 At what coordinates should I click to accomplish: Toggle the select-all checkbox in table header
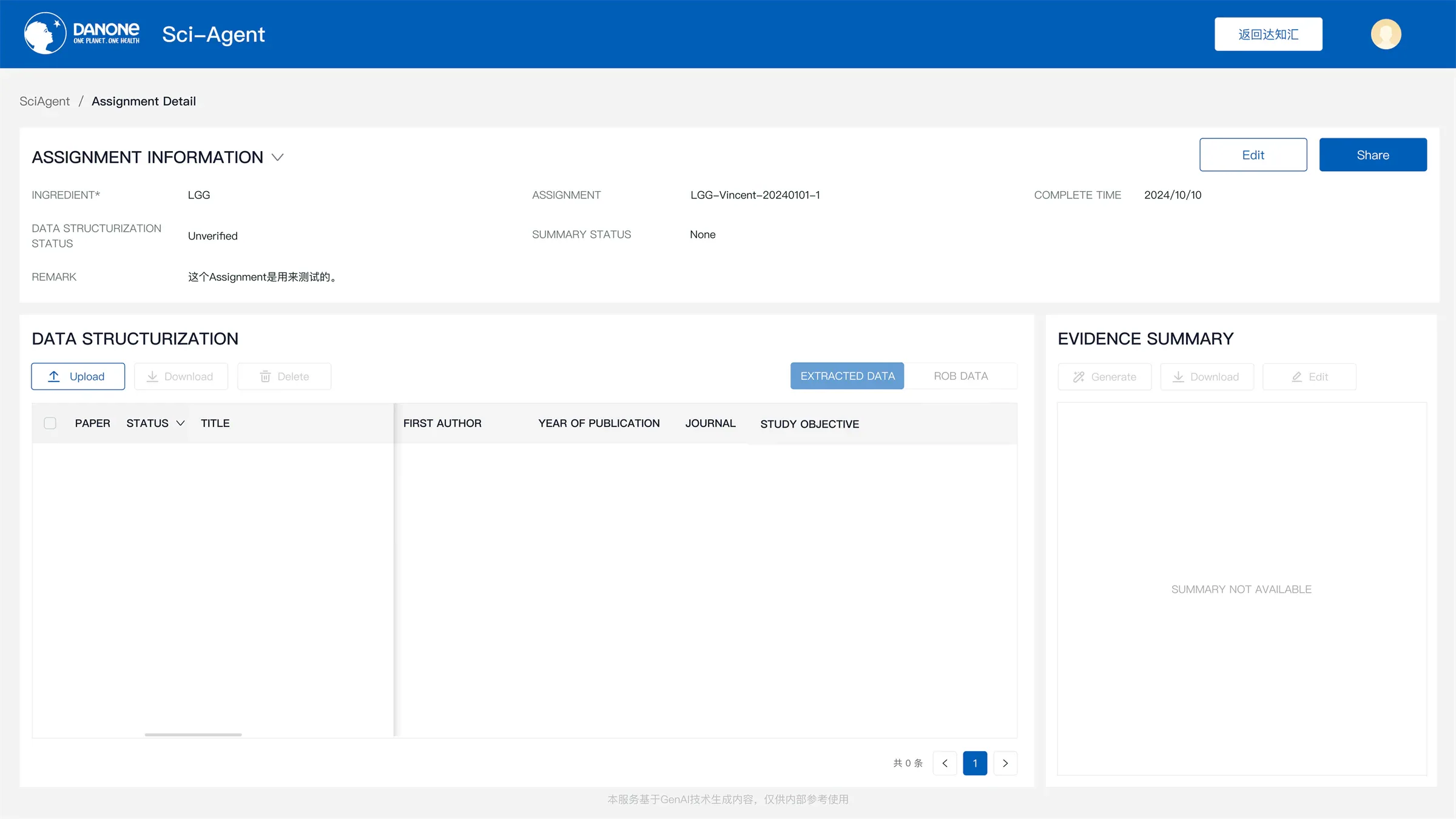point(50,423)
